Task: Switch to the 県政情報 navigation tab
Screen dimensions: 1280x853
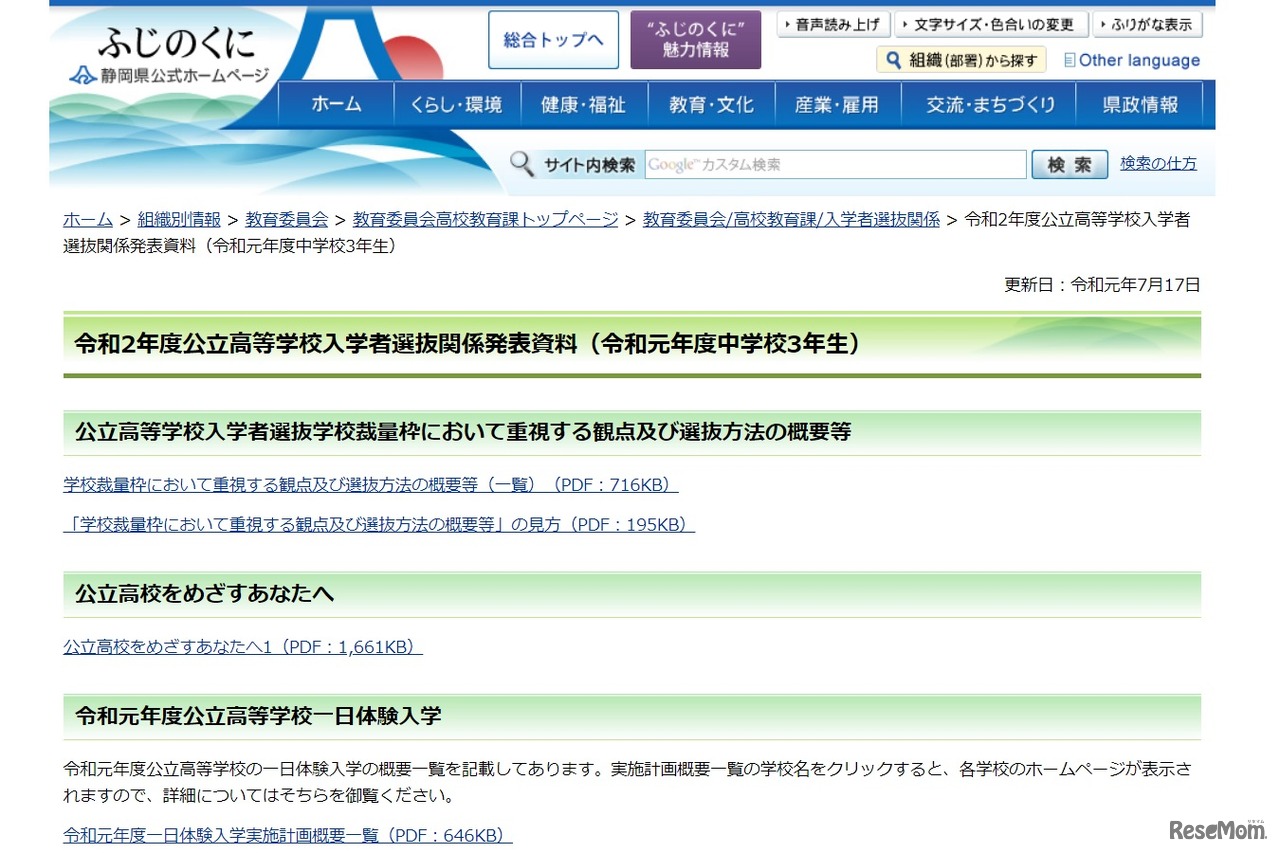Action: tap(1140, 103)
